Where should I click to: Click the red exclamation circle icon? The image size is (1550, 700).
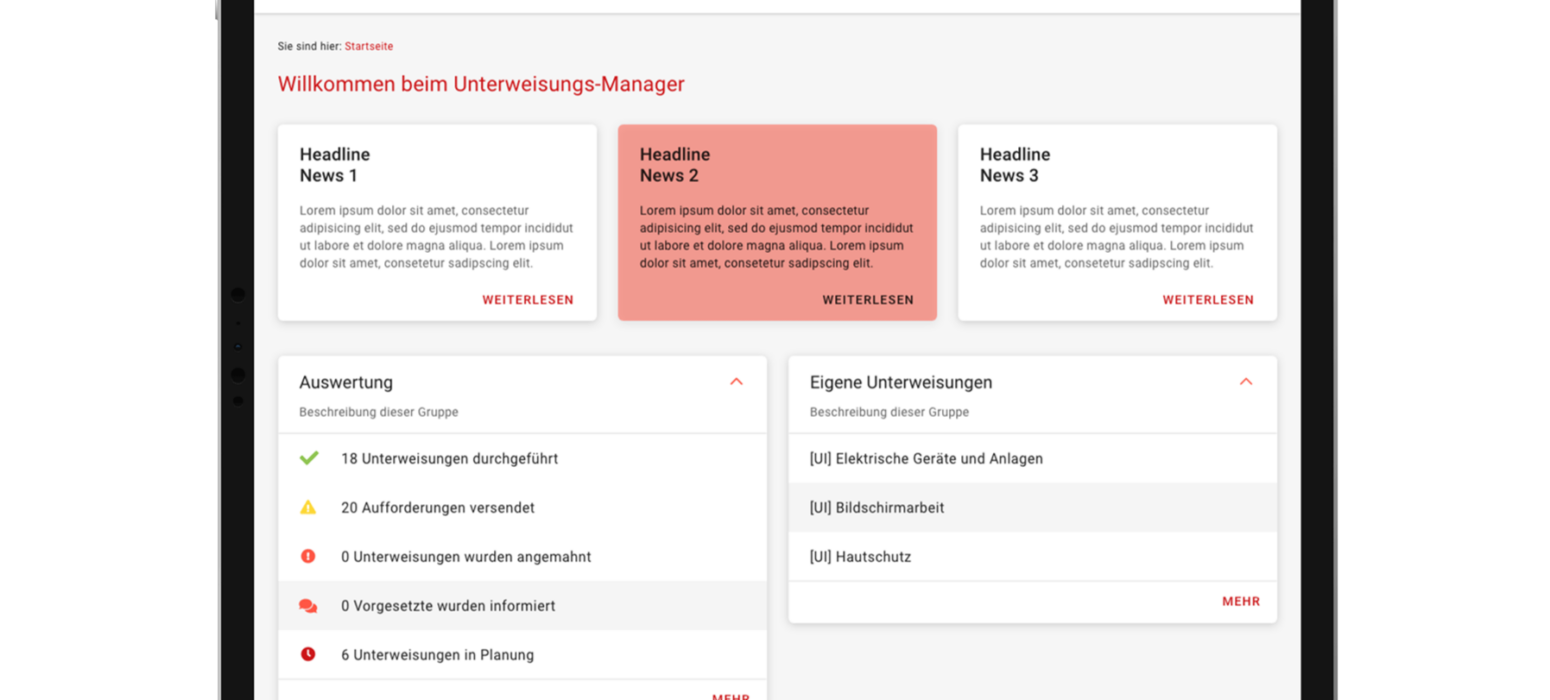308,556
